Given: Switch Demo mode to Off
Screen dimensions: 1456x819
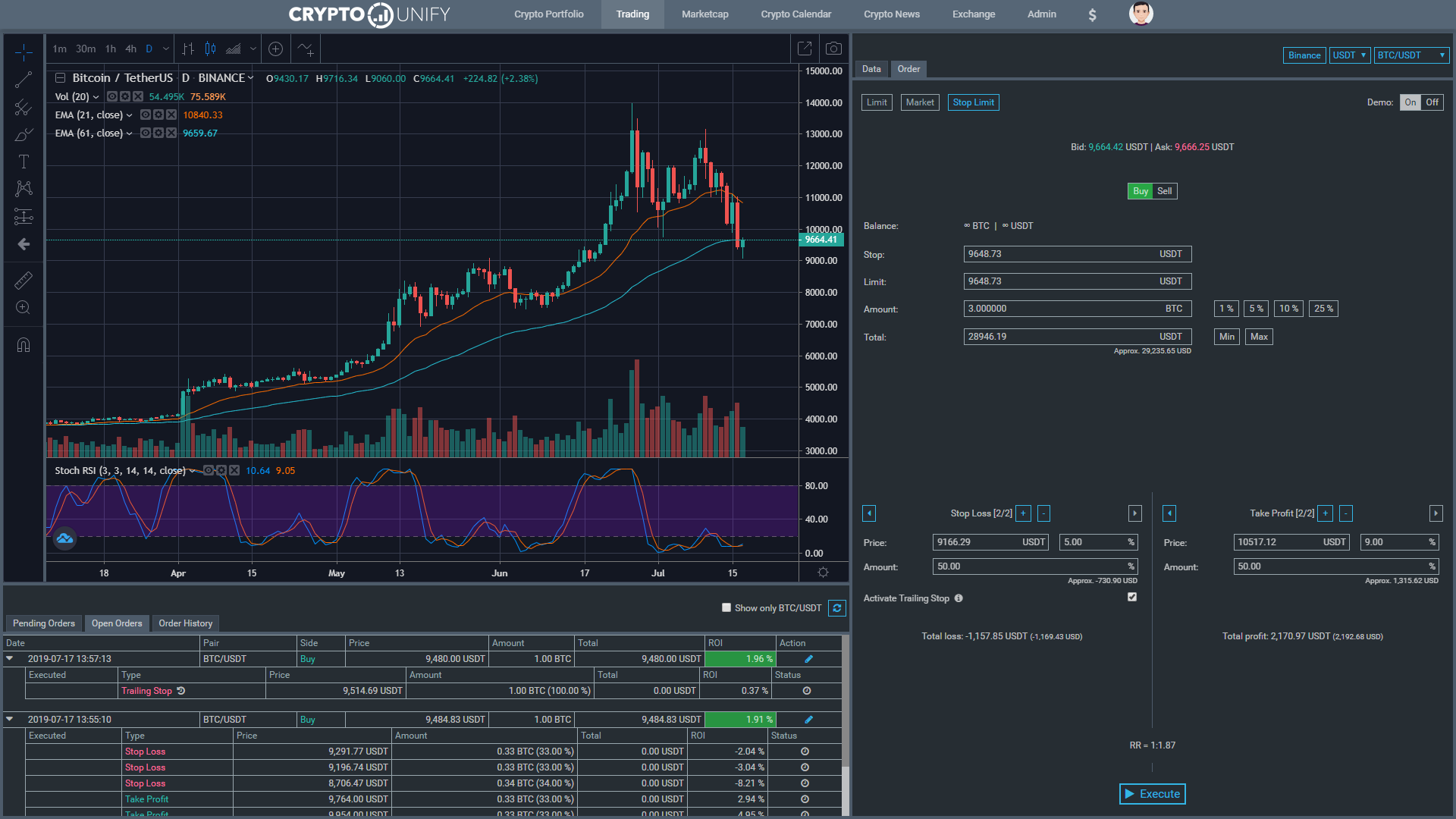Looking at the screenshot, I should pyautogui.click(x=1432, y=102).
